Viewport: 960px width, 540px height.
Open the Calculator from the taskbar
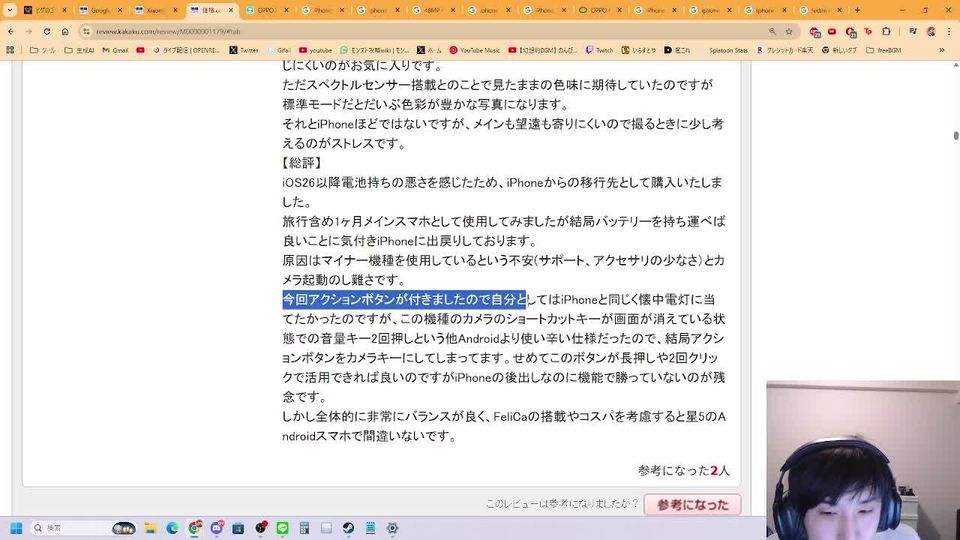tap(304, 528)
